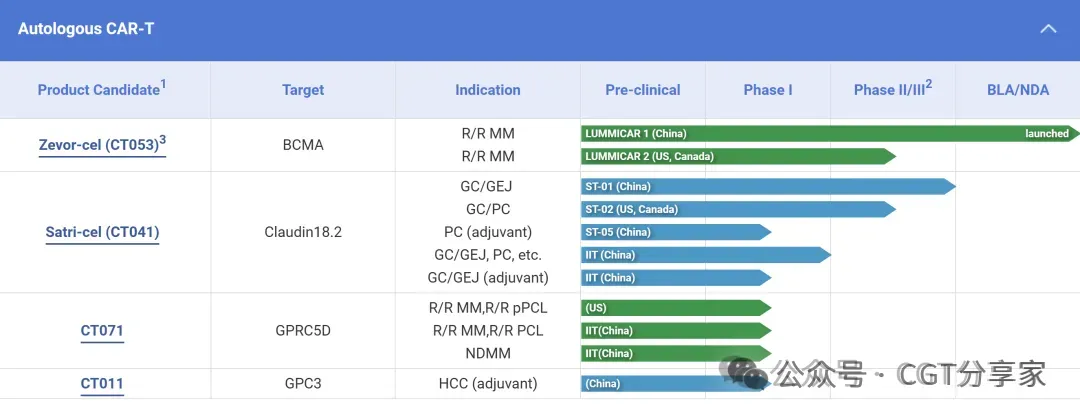Click the Claudin18.2 target cell
The image size is (1080, 417).
coord(303,232)
